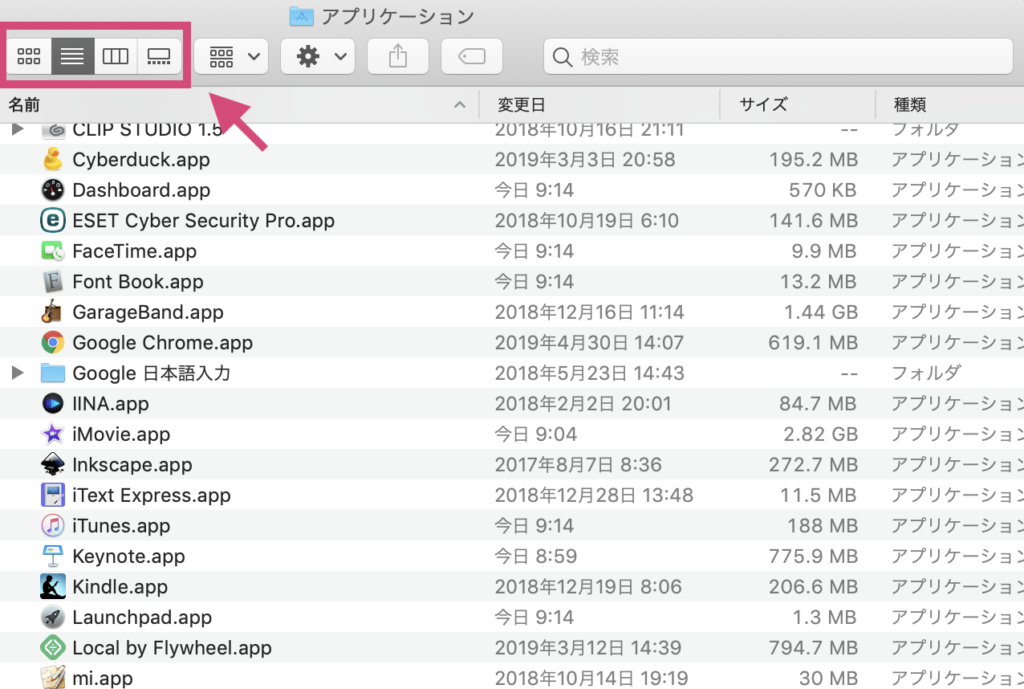Select the Kindle.app icon
Image resolution: width=1024 pixels, height=689 pixels.
[53, 586]
